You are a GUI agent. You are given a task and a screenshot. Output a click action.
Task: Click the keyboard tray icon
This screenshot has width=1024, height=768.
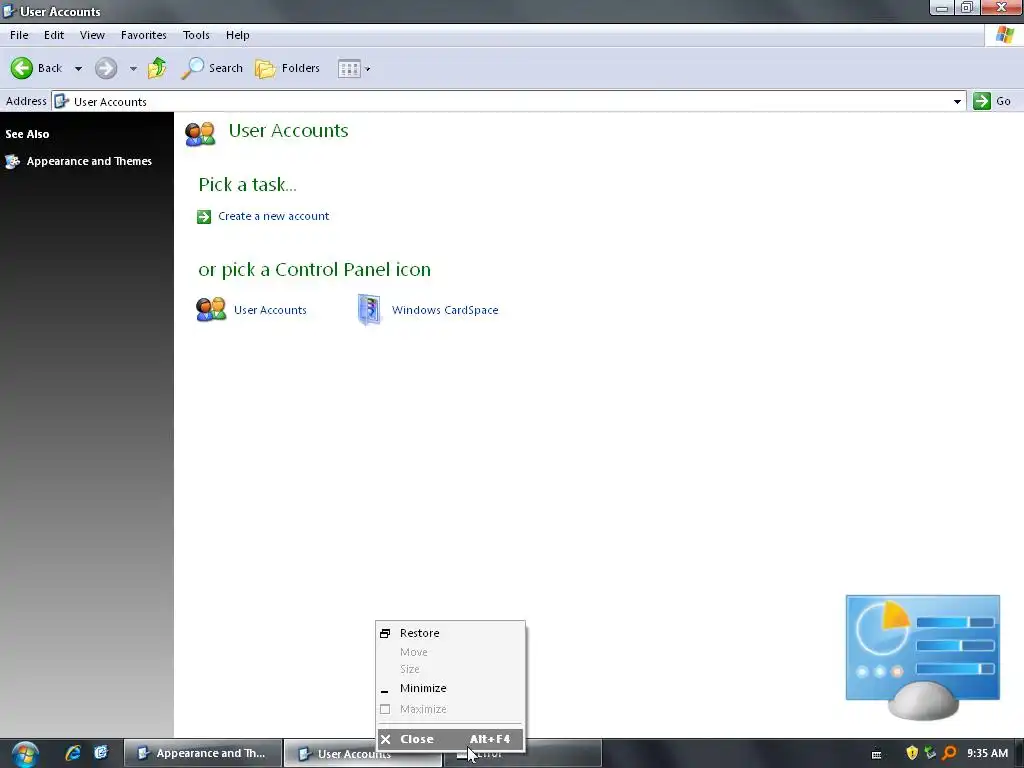pos(876,754)
